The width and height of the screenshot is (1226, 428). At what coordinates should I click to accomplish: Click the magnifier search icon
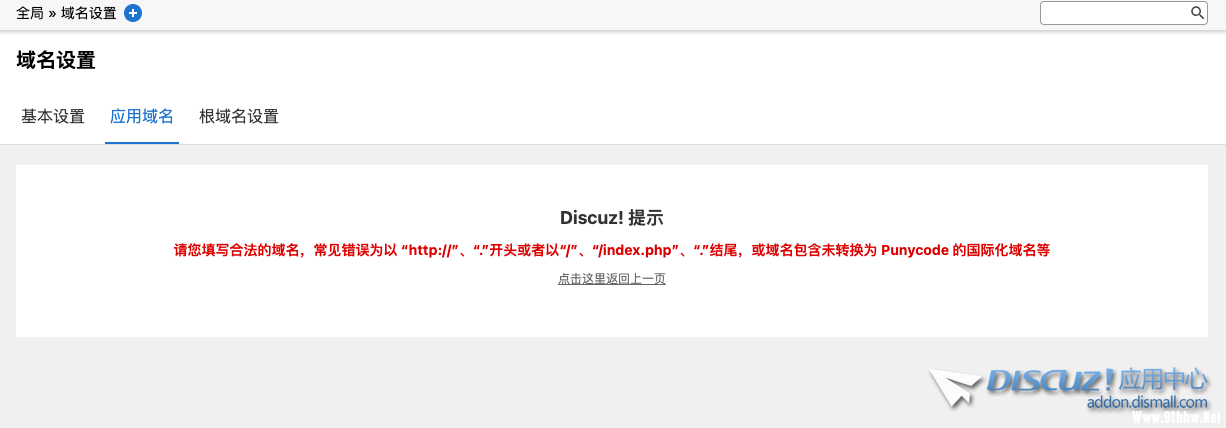click(1197, 13)
